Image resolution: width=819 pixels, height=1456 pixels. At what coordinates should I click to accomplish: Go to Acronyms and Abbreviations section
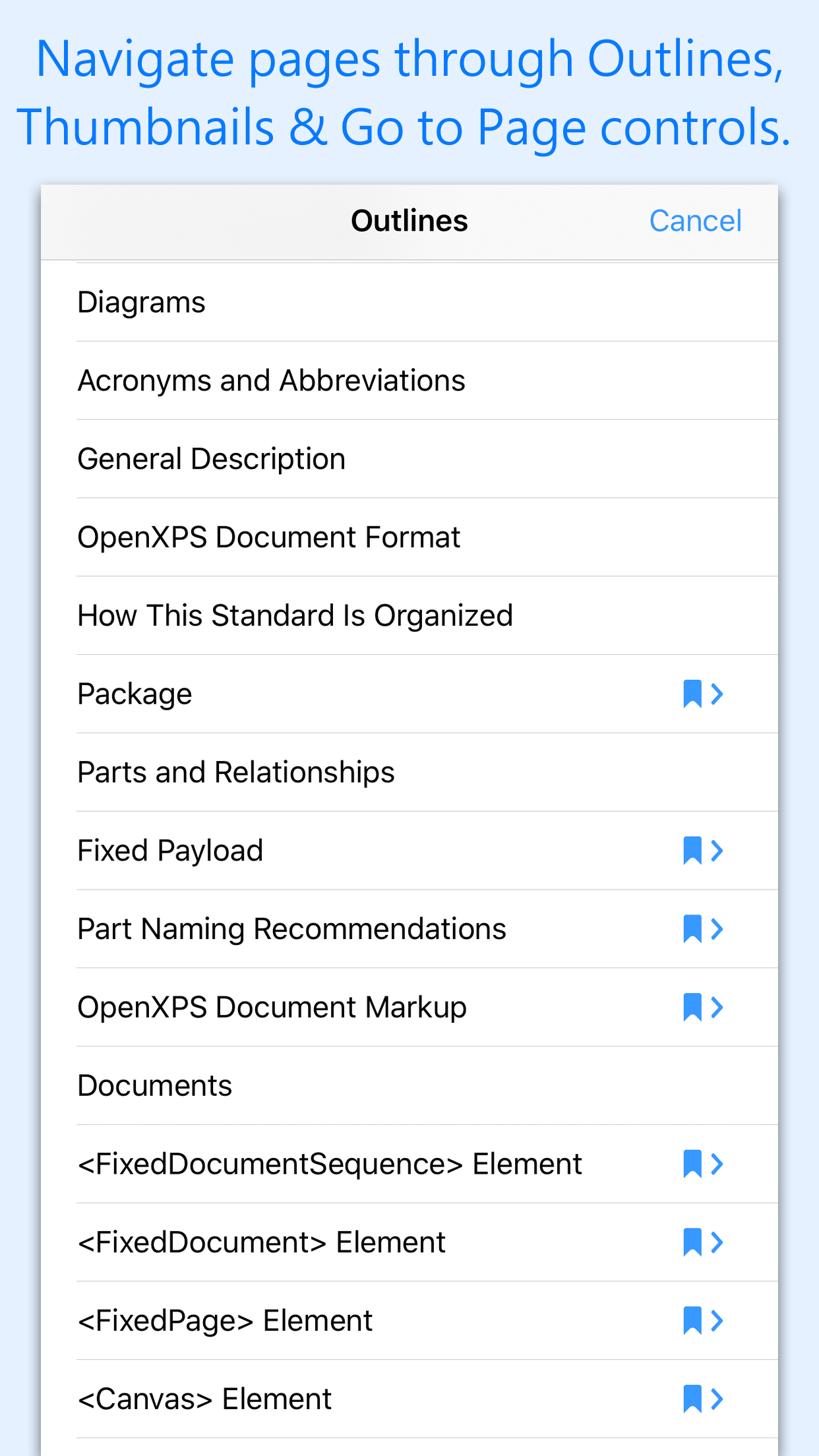pyautogui.click(x=272, y=381)
